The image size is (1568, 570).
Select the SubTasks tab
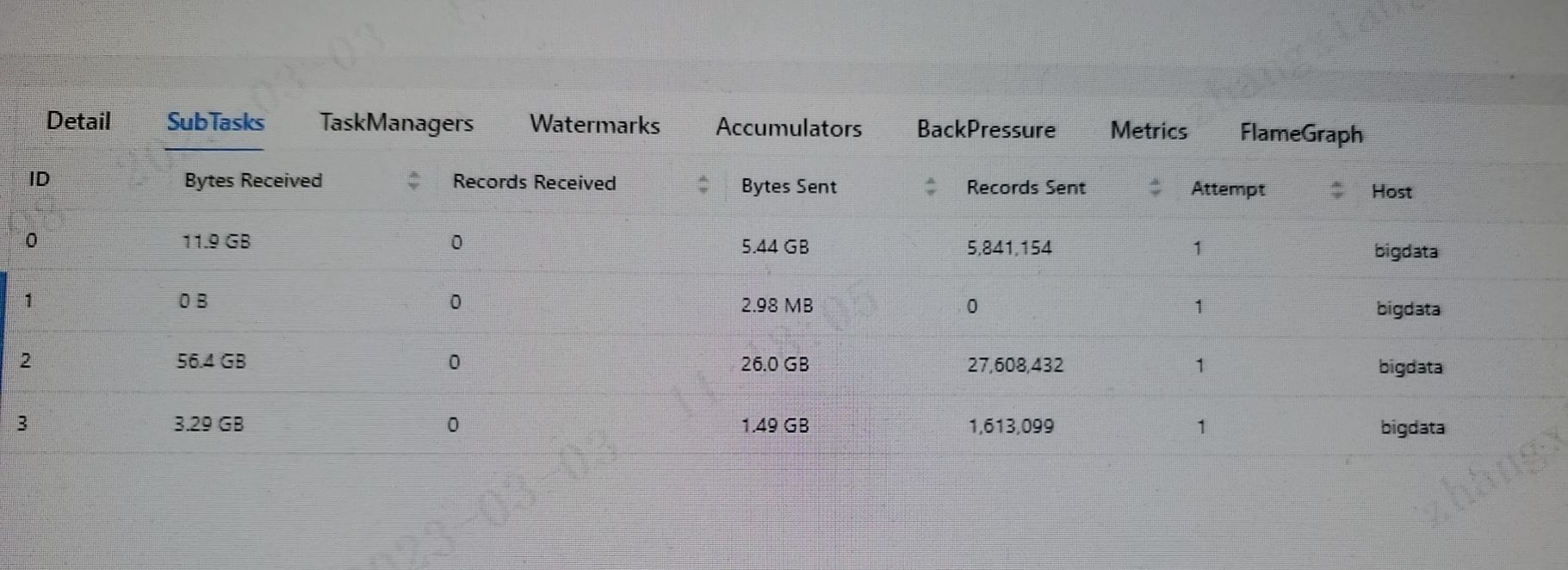(215, 122)
